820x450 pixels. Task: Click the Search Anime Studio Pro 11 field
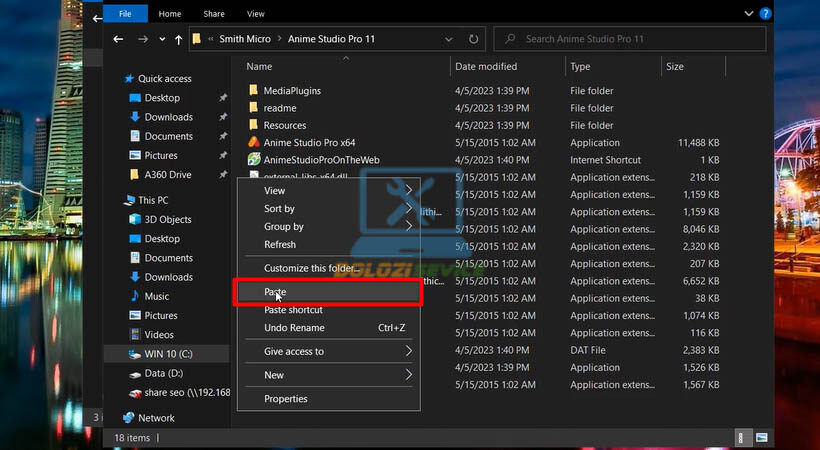pos(630,40)
